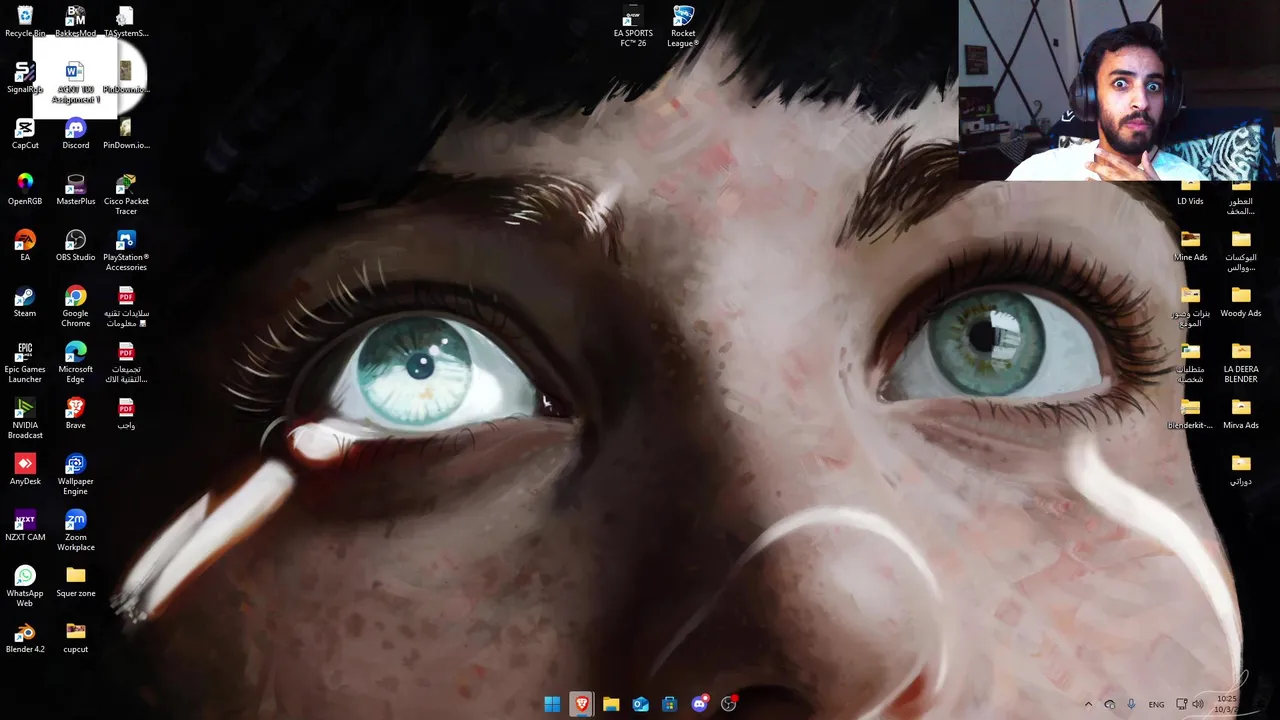Viewport: 1280px width, 720px height.
Task: Open the البوكسات folder
Action: pyautogui.click(x=1241, y=250)
